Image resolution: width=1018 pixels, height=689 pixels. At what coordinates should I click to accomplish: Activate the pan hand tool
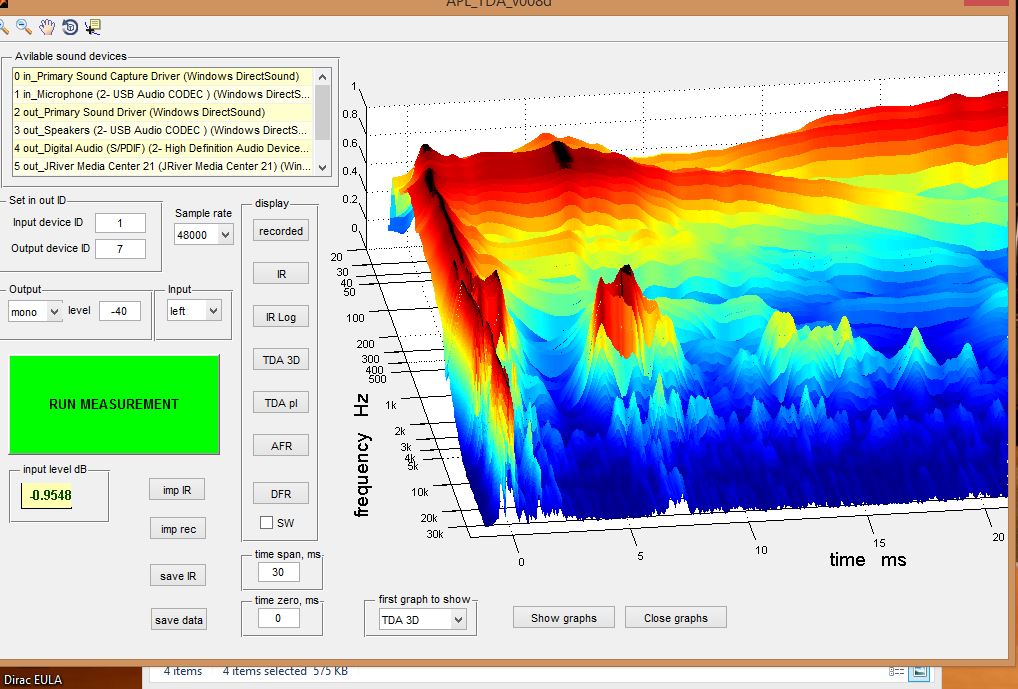point(47,27)
